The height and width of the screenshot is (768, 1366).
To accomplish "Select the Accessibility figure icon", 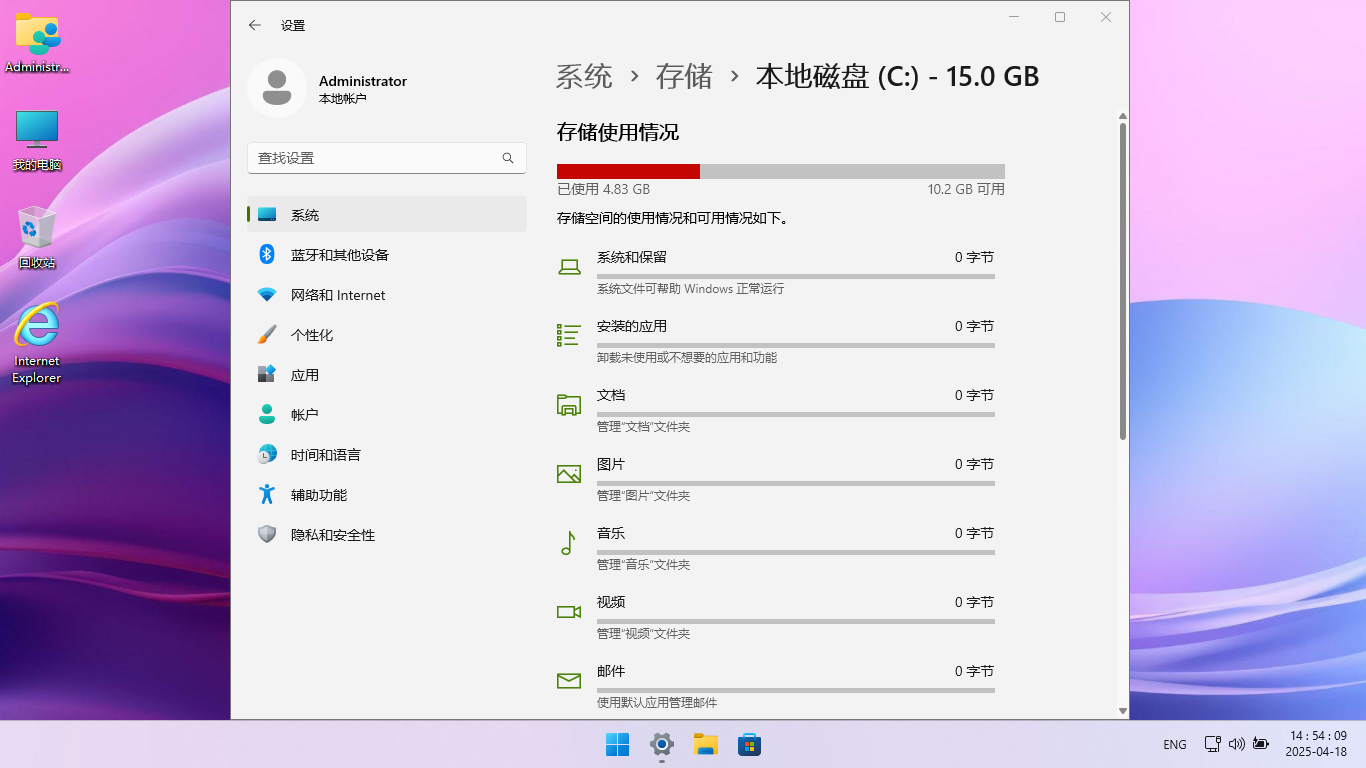I will pyautogui.click(x=267, y=494).
